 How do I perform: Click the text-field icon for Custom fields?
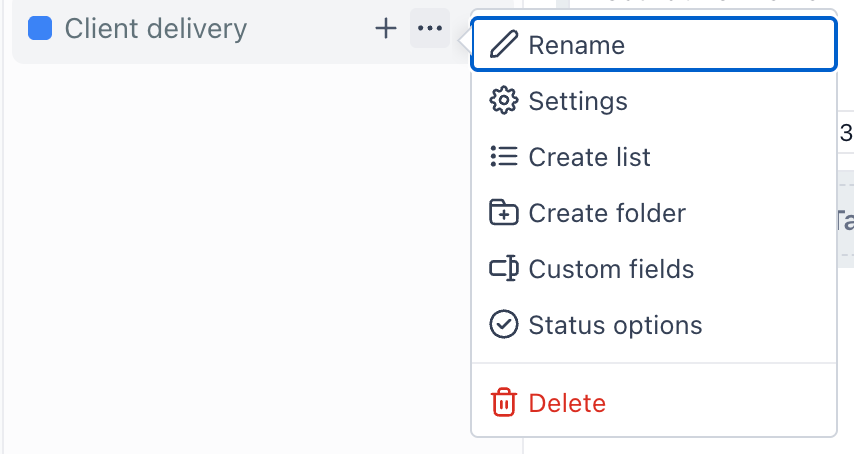pyautogui.click(x=504, y=269)
